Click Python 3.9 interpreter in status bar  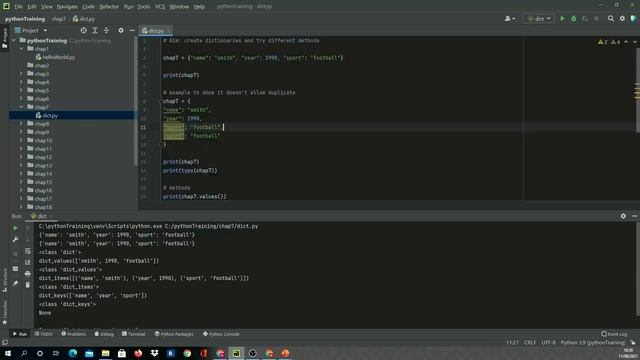[593, 342]
